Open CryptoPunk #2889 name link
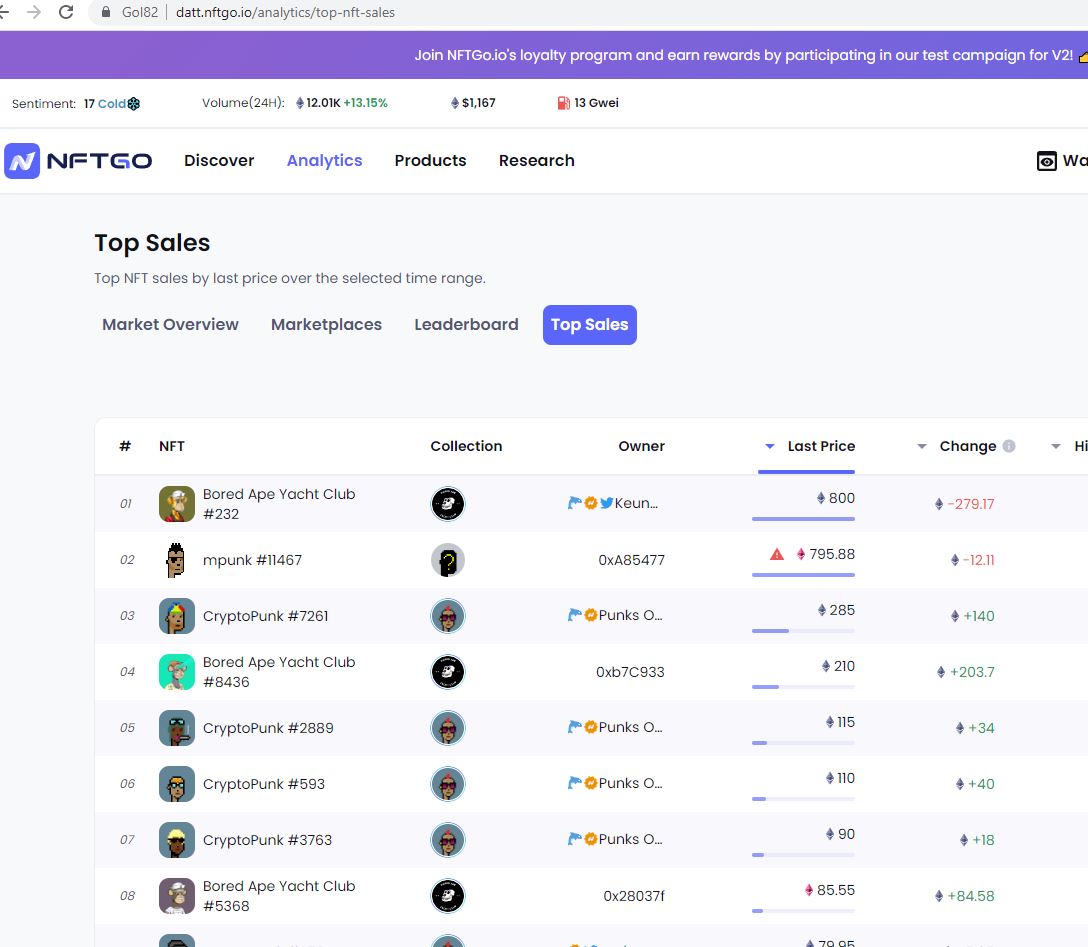Image resolution: width=1088 pixels, height=947 pixels. coord(268,728)
